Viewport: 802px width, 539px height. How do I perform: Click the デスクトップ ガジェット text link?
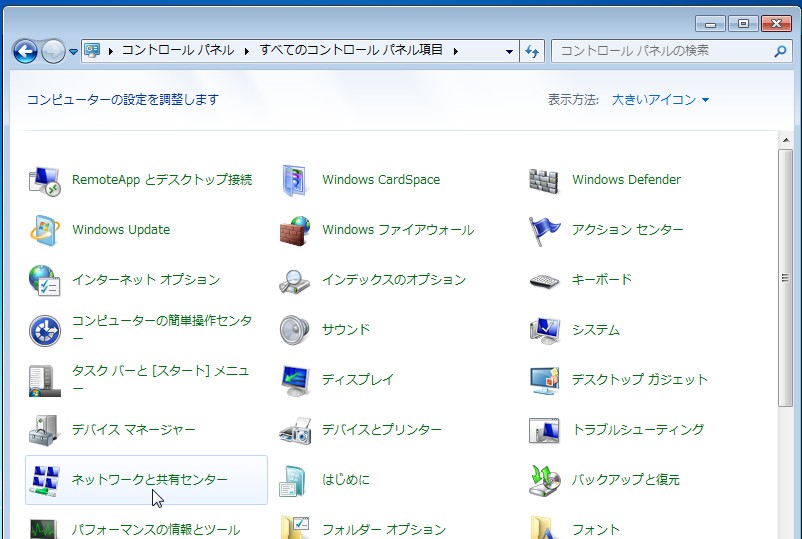pos(640,379)
